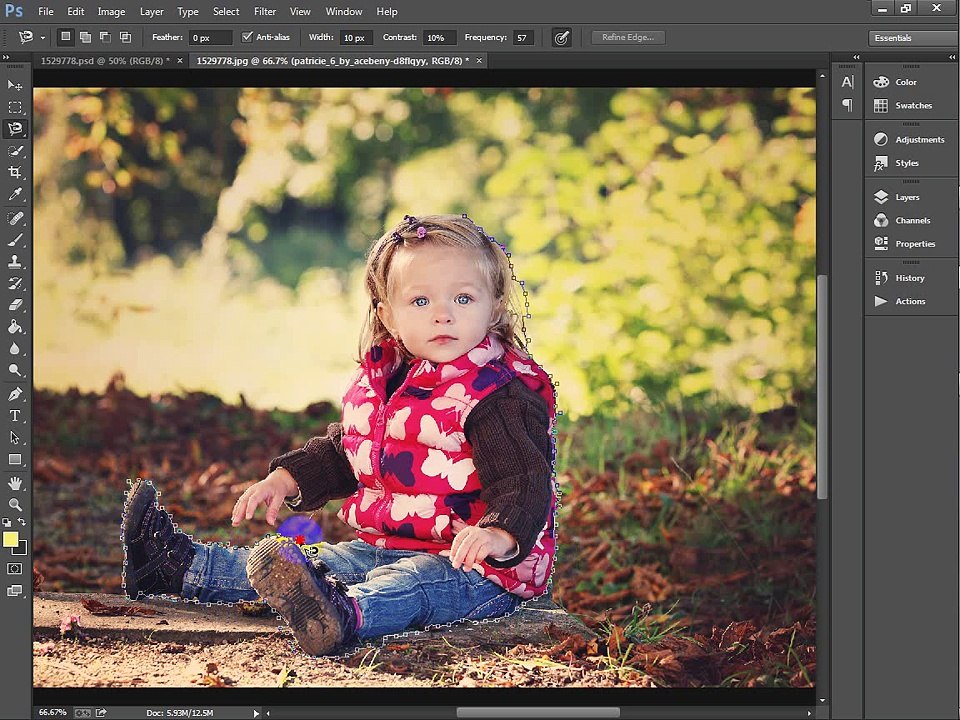Select the Horizontal Type tool
Image resolution: width=960 pixels, height=720 pixels.
click(15, 416)
